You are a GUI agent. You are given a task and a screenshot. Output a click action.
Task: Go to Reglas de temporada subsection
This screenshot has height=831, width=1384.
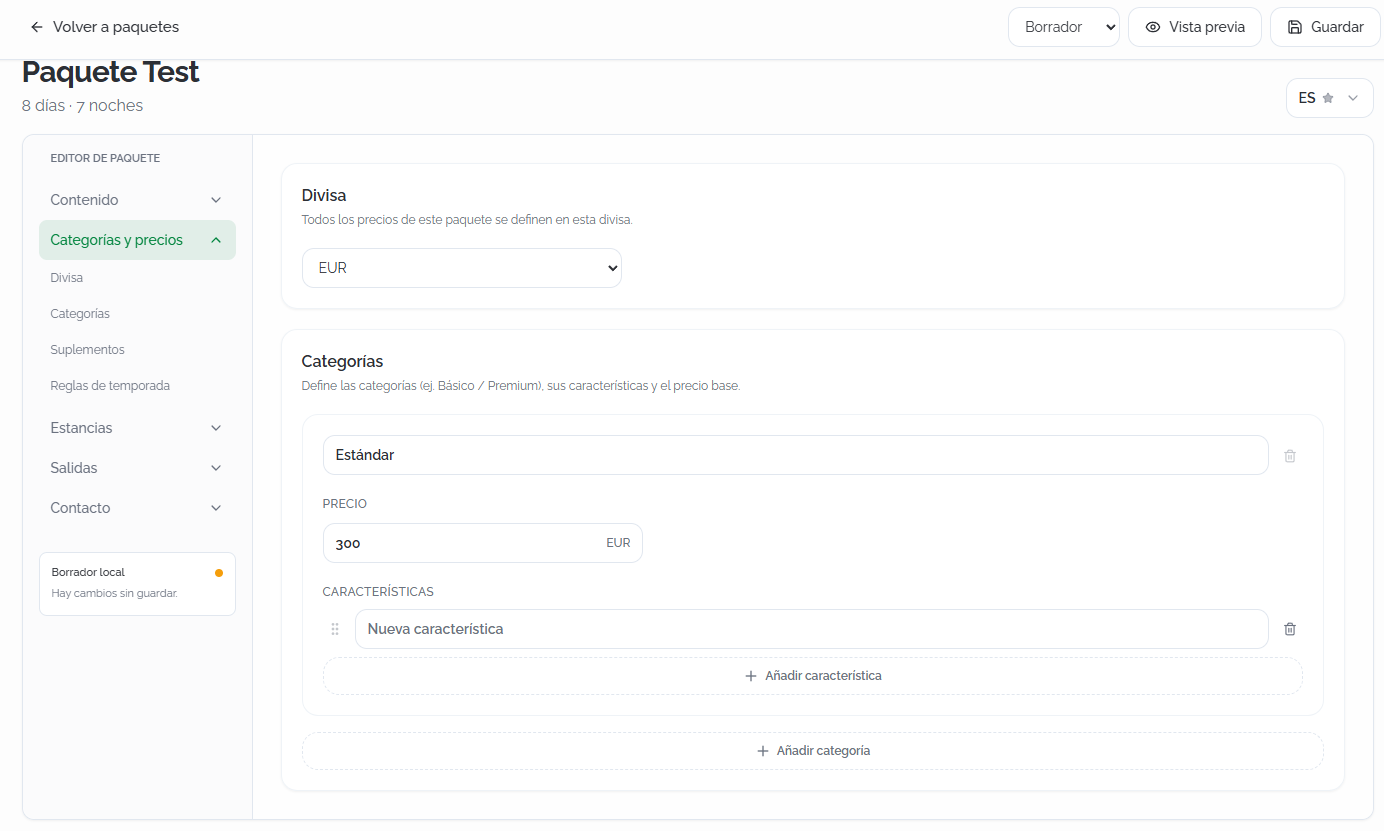pyautogui.click(x=110, y=386)
